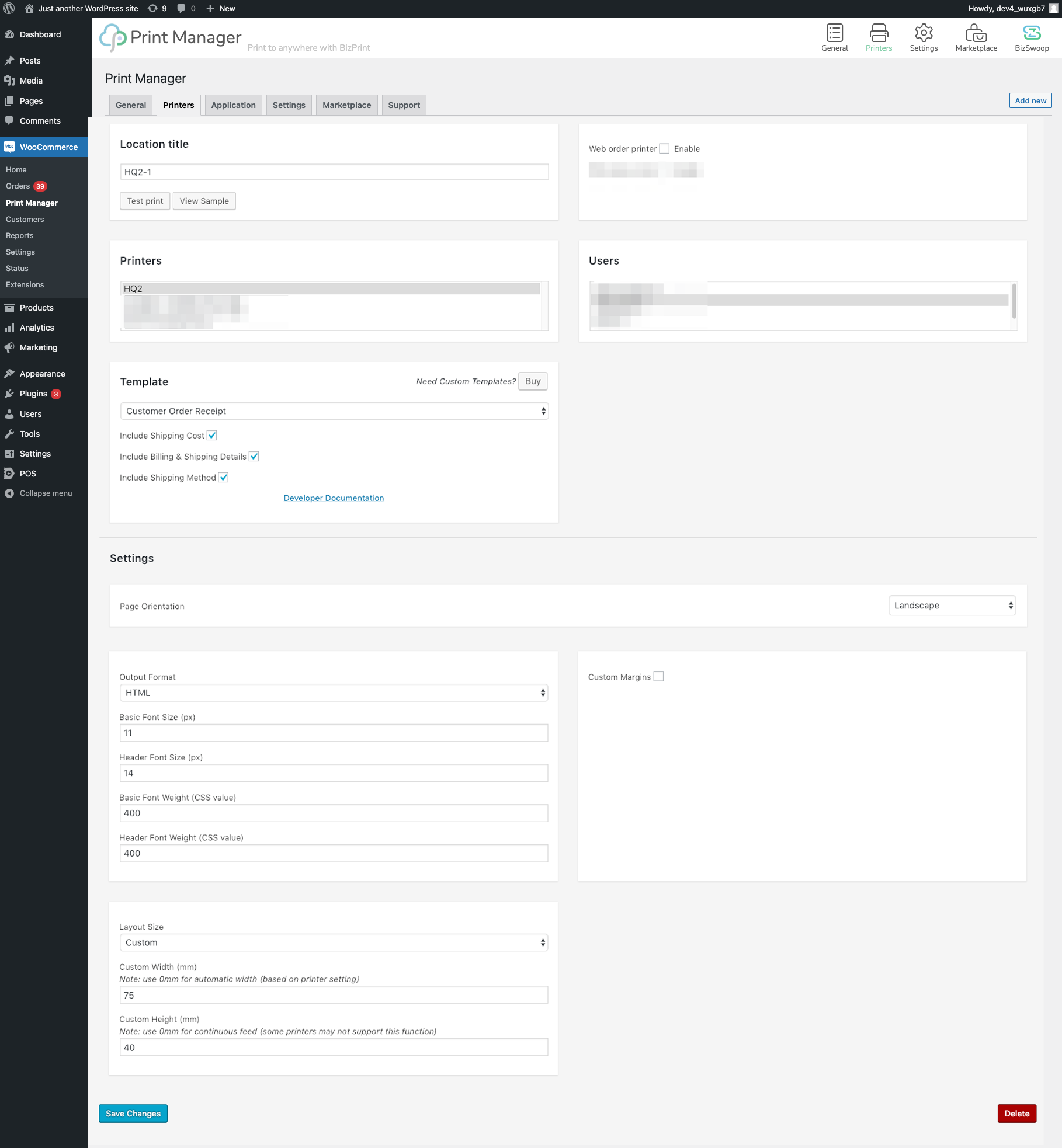The image size is (1062, 1148).
Task: Open the Marketplace bag icon in header
Action: coord(976,37)
